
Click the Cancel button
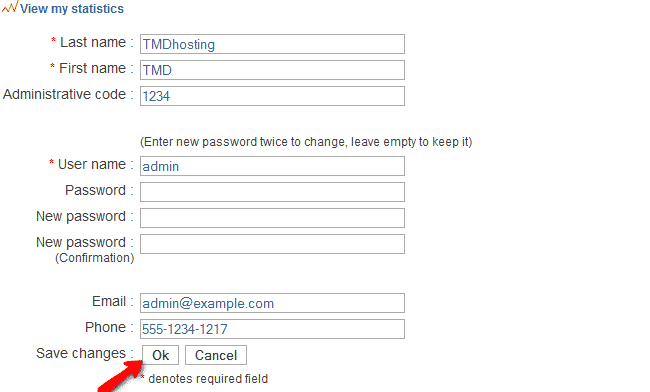[216, 355]
